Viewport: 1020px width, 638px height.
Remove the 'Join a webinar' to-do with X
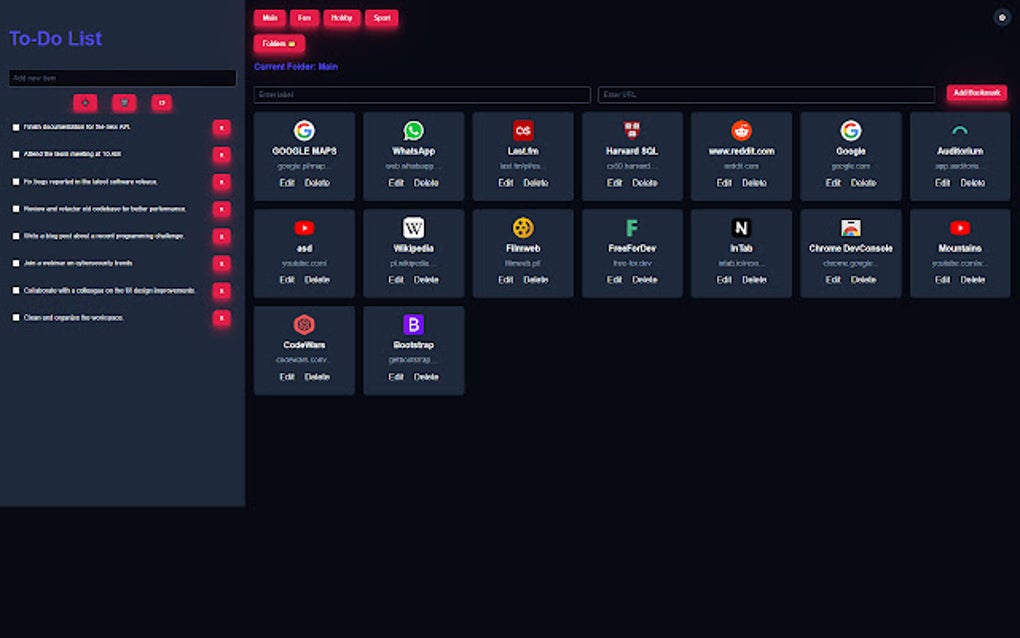tap(221, 263)
